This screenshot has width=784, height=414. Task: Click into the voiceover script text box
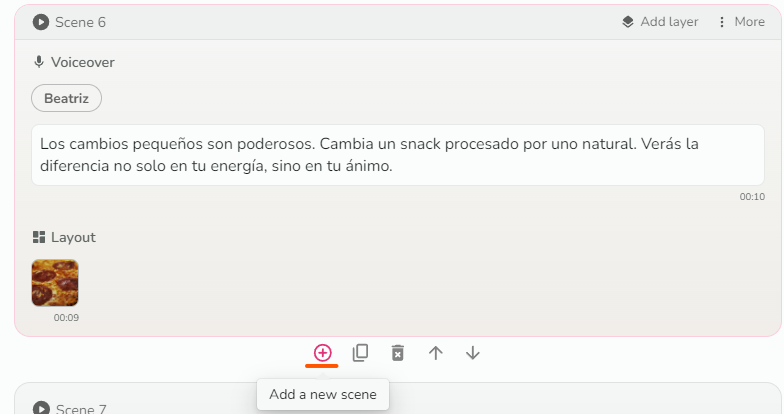[x=397, y=155]
